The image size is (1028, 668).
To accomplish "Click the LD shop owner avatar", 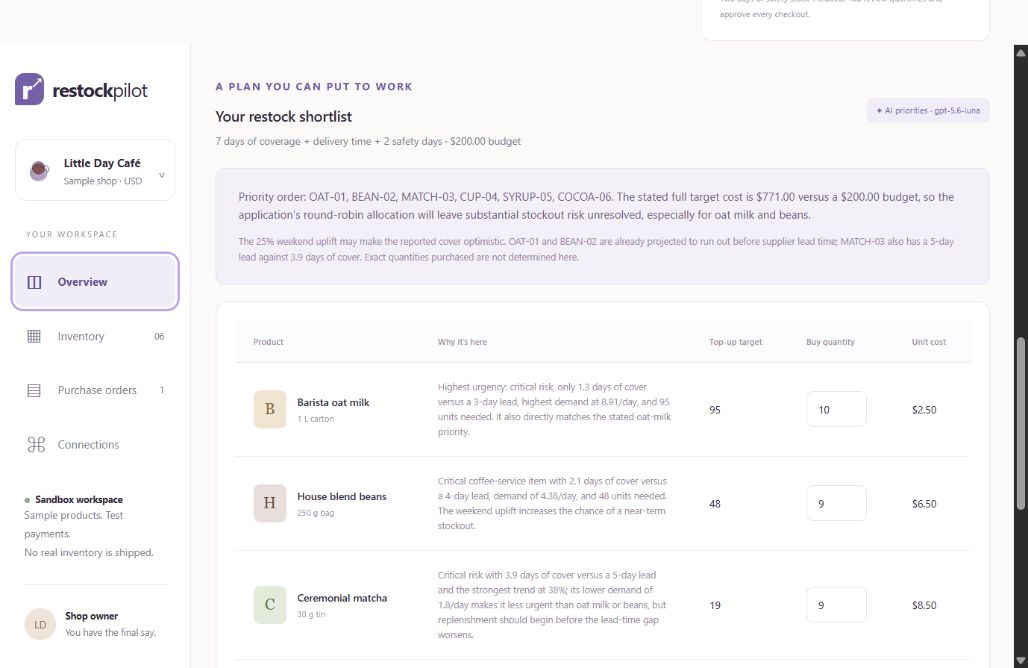I will (40, 624).
